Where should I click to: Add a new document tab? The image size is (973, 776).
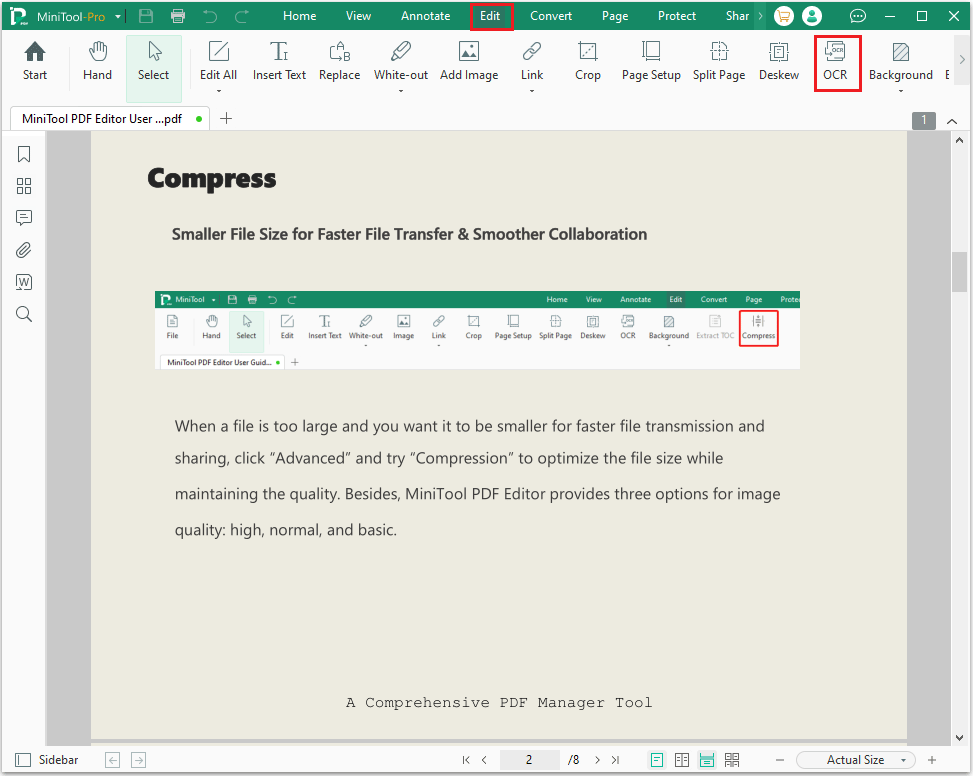[x=226, y=118]
